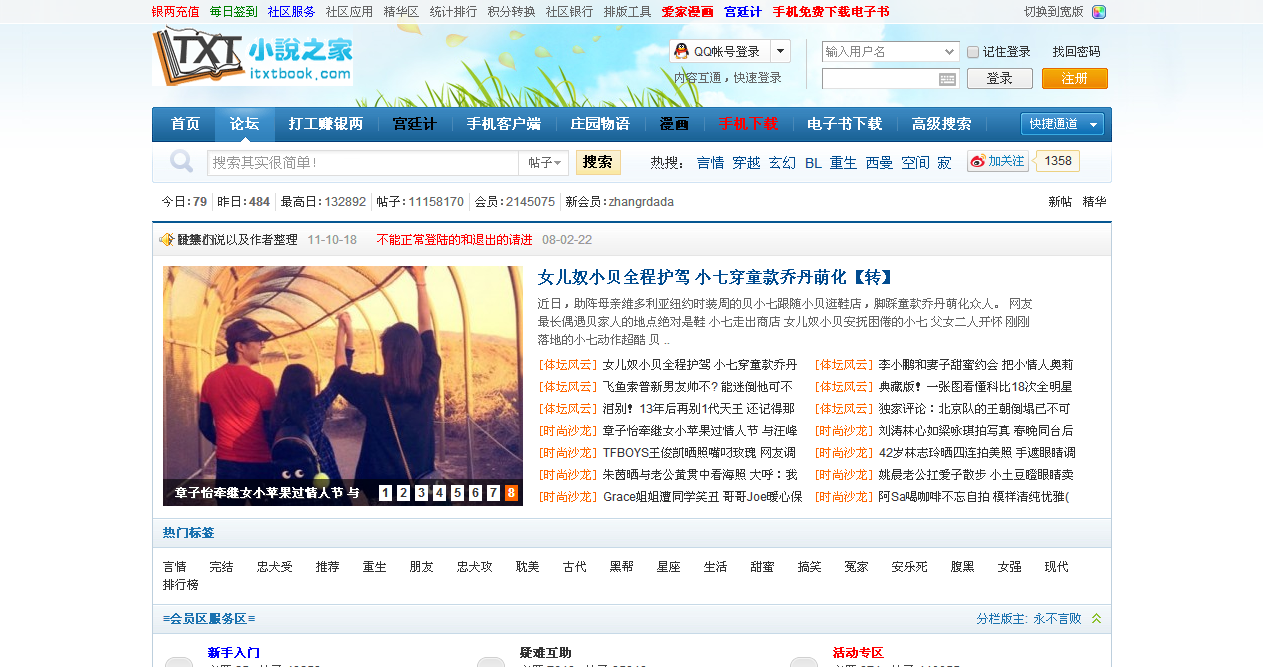Open the 社区服务 top link
Screen dimensions: 1263x667
(x=291, y=12)
